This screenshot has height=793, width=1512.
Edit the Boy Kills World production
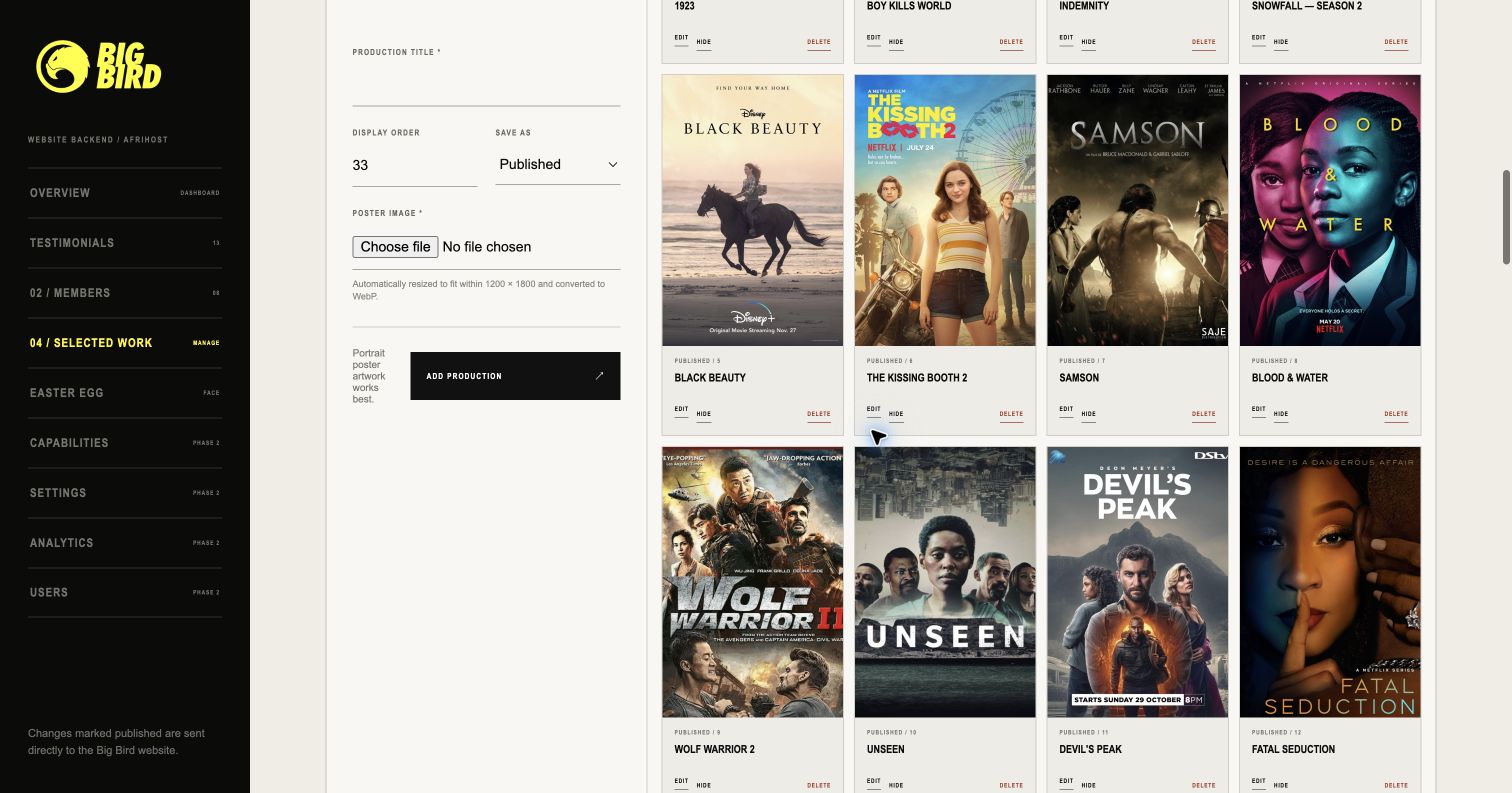(x=874, y=38)
